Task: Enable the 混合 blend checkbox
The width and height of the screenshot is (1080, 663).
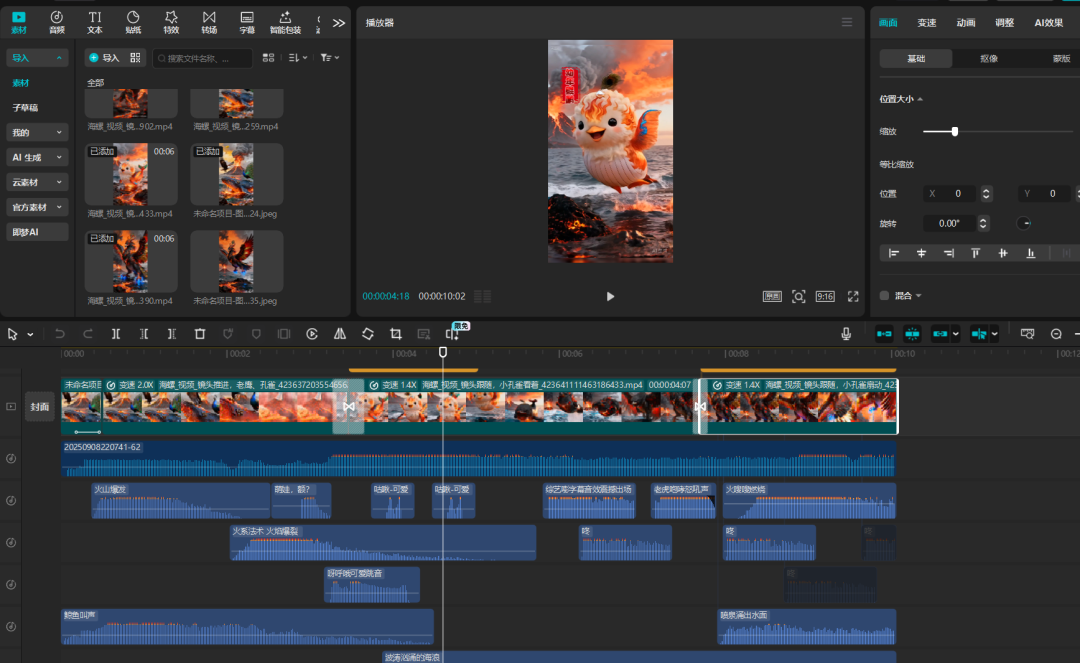Action: pos(884,296)
